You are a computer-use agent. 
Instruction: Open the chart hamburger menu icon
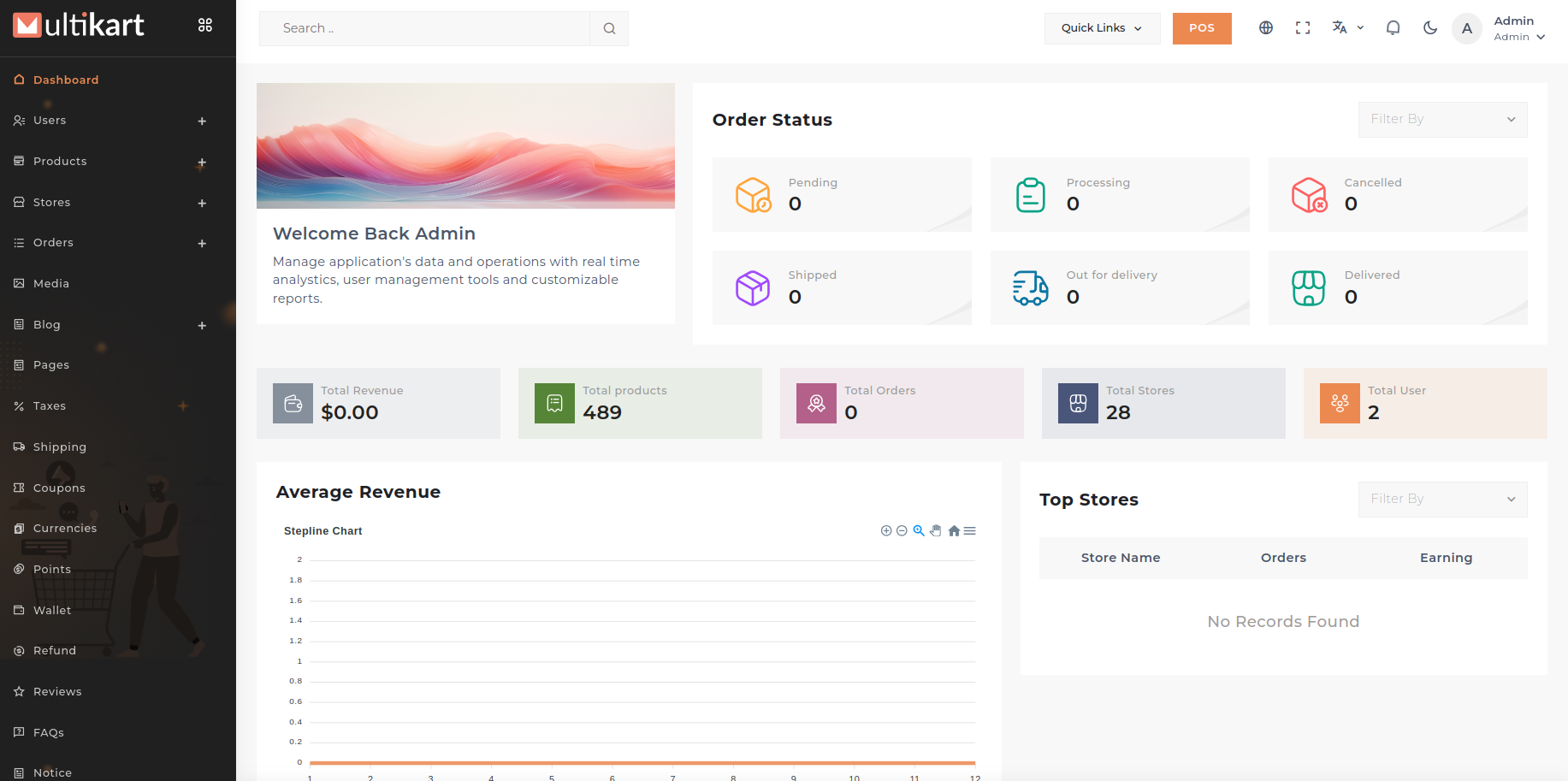[x=970, y=531]
